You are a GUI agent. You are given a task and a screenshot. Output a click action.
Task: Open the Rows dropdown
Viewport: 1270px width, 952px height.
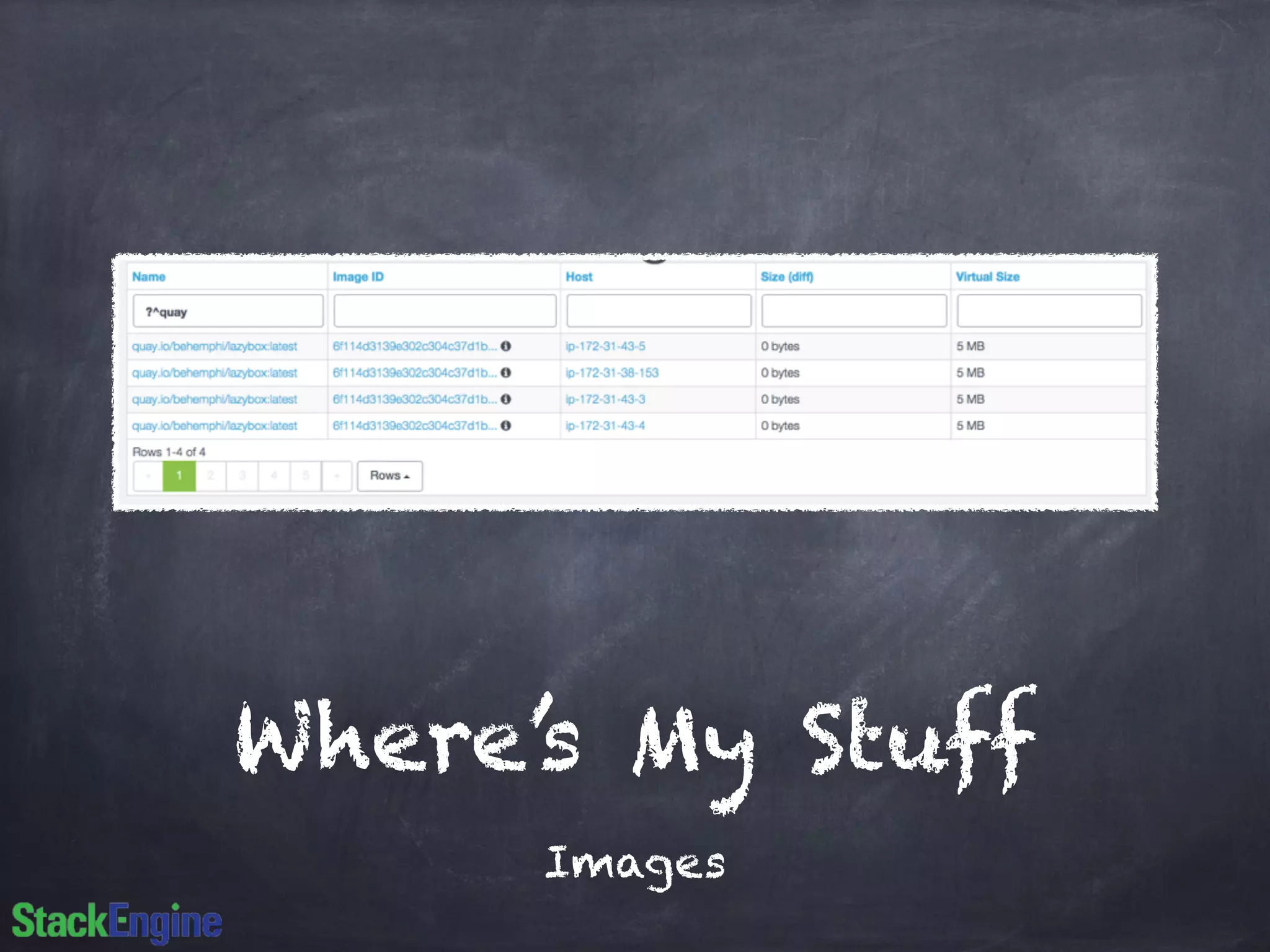tap(390, 476)
